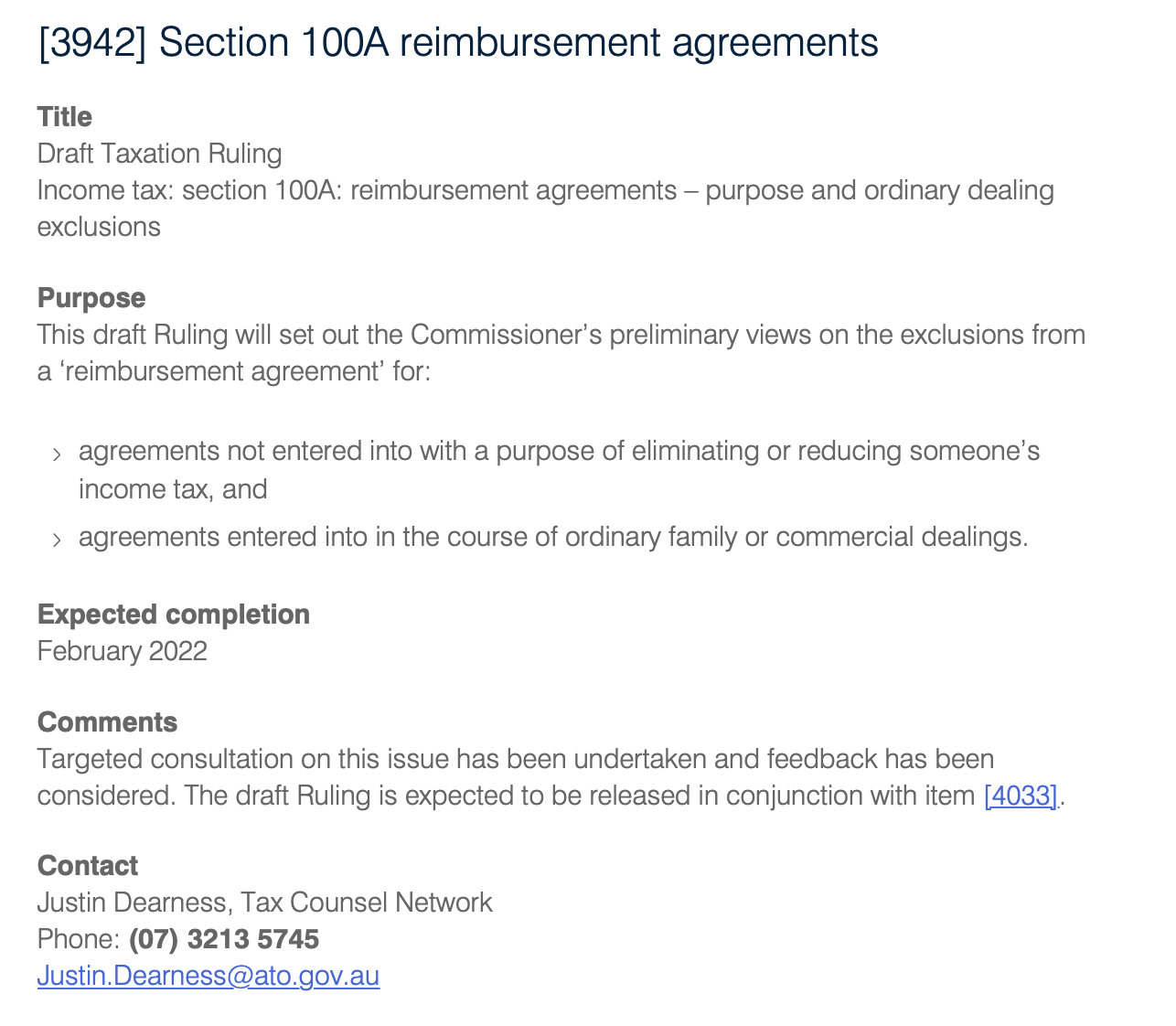
Task: Click the bold 'Contact' label
Action: [x=88, y=866]
